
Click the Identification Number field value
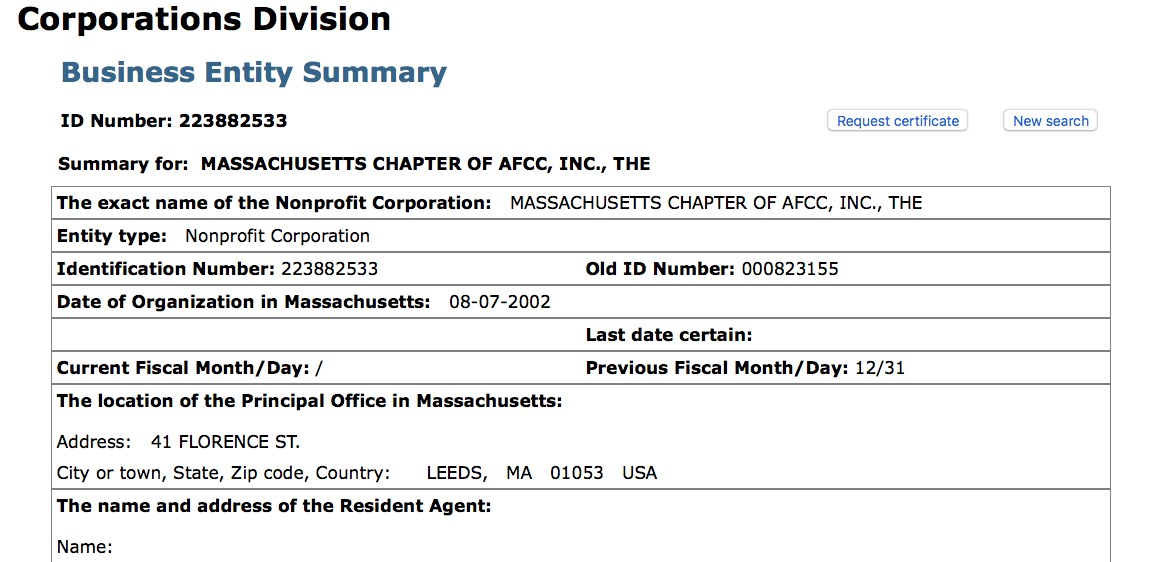pos(329,269)
